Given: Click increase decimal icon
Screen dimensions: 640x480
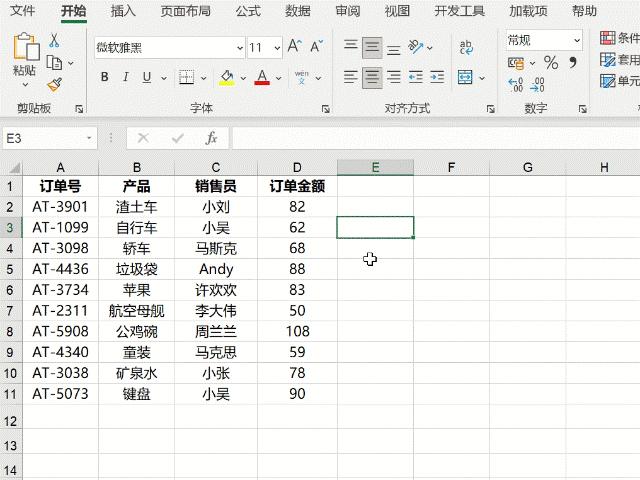Looking at the screenshot, I should tap(516, 84).
